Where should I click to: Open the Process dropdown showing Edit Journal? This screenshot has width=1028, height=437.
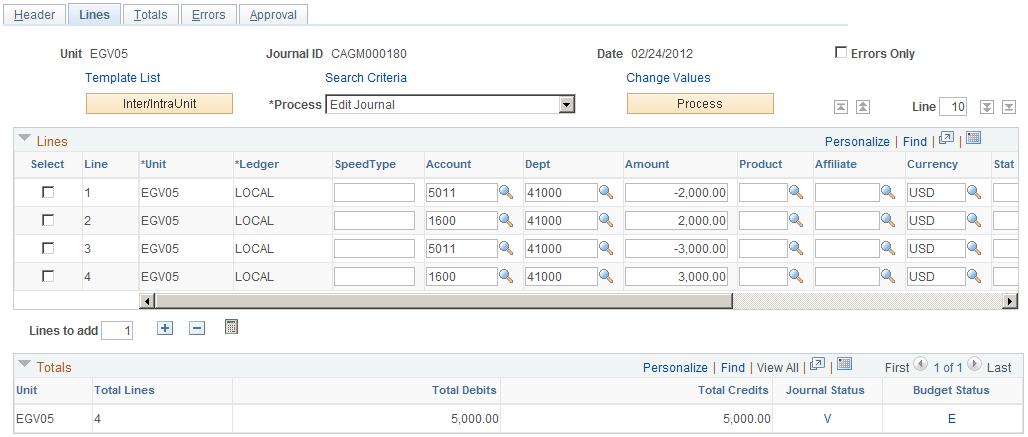tap(450, 104)
